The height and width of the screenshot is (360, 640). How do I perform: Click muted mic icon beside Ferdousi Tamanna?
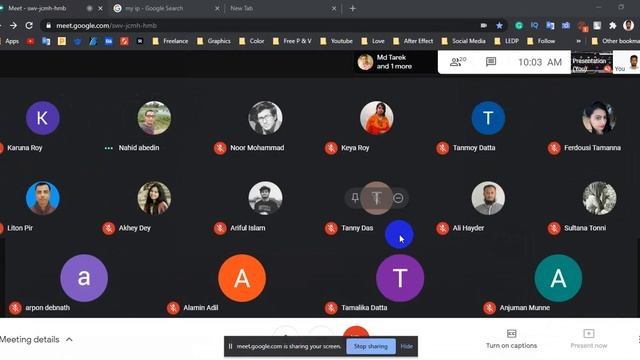pyautogui.click(x=554, y=148)
